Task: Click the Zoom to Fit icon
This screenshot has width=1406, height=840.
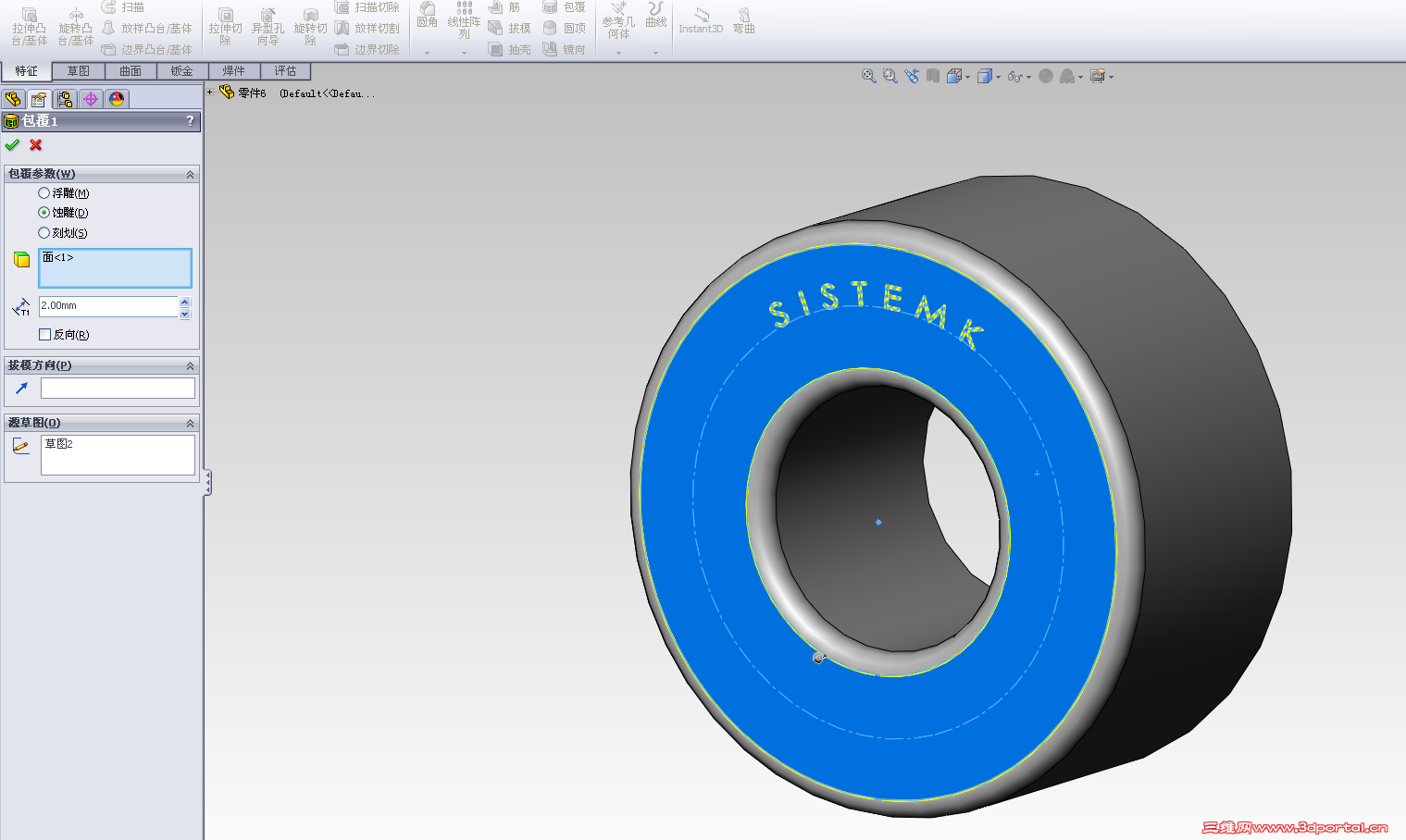Action: point(869,76)
